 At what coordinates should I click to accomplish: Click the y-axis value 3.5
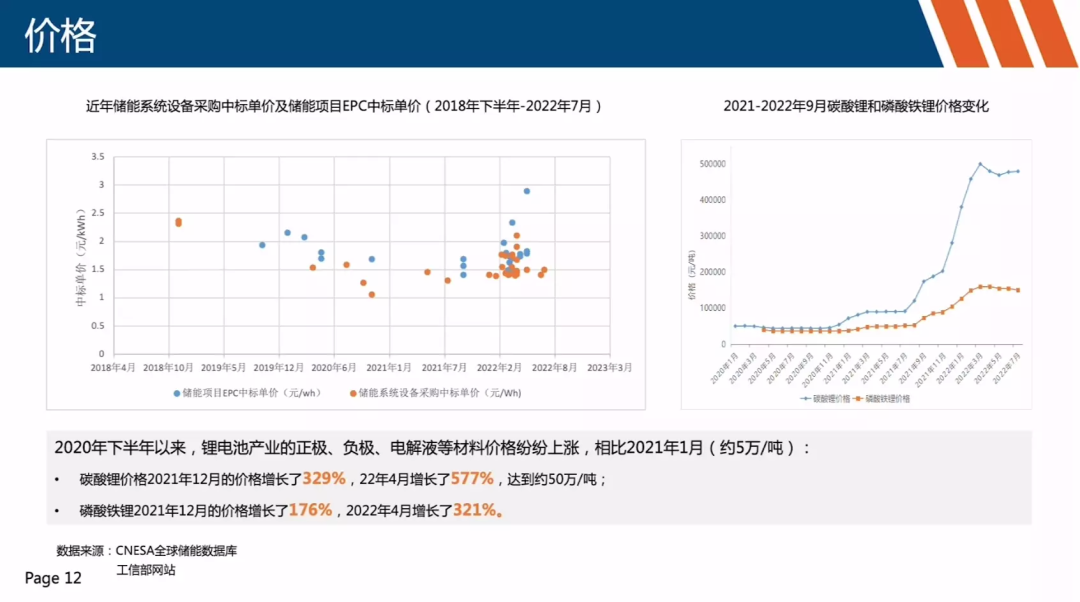coord(98,157)
